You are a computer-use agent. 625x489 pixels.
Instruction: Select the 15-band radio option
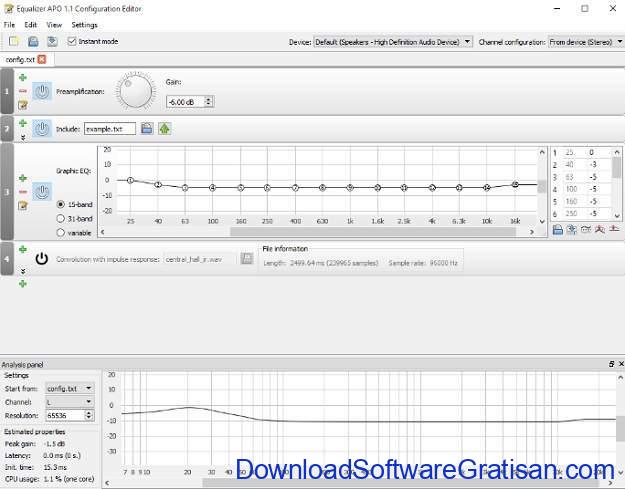61,204
